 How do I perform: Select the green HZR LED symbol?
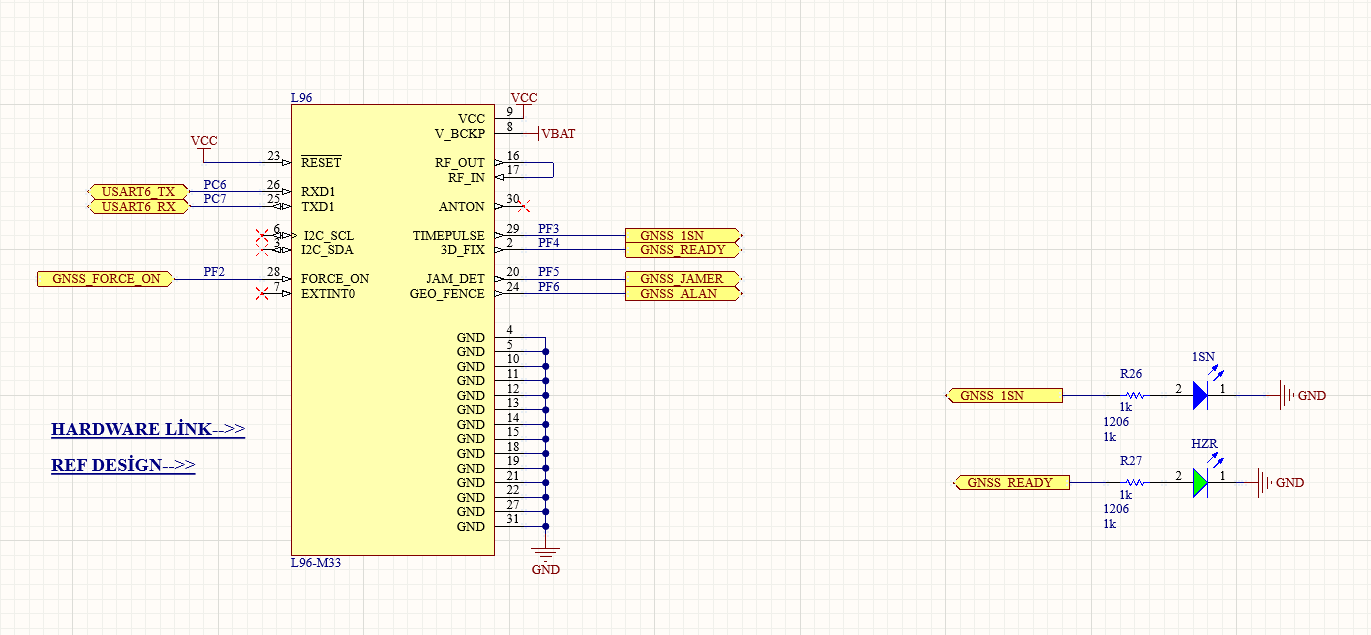(1200, 483)
